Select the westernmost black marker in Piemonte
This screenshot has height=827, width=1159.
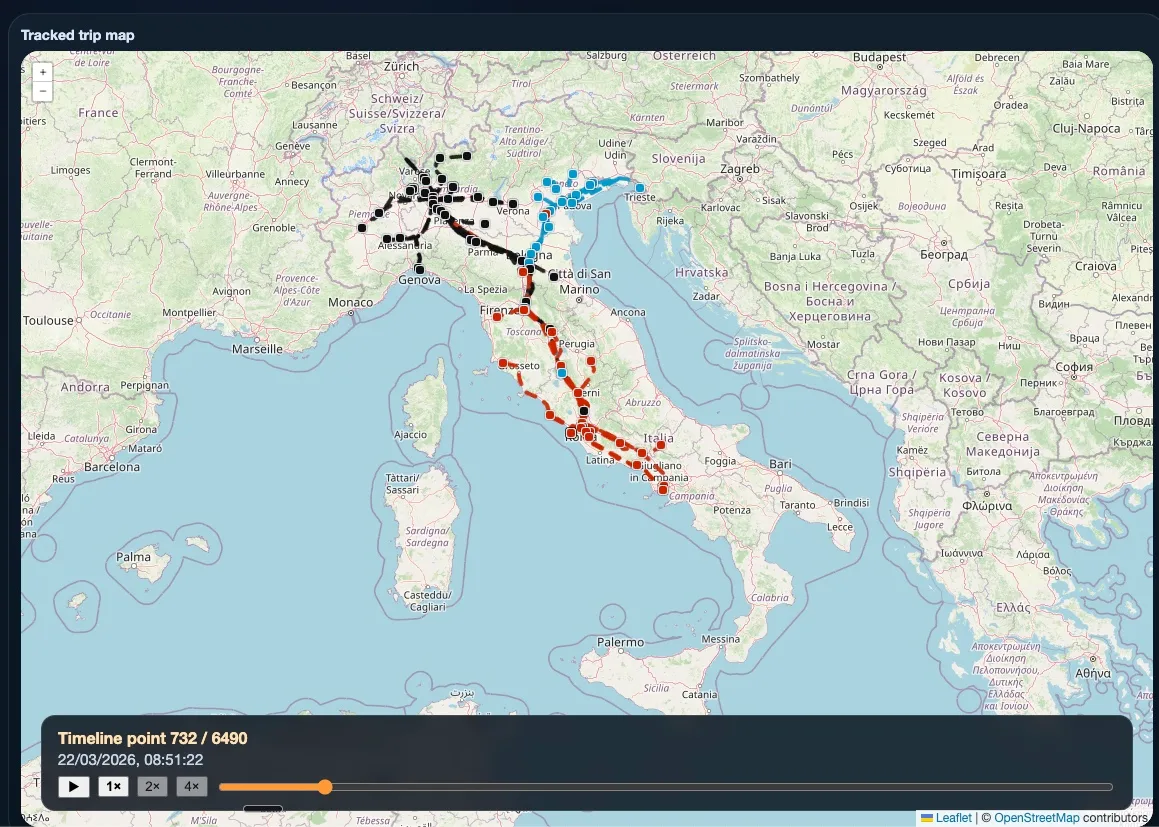(x=362, y=228)
